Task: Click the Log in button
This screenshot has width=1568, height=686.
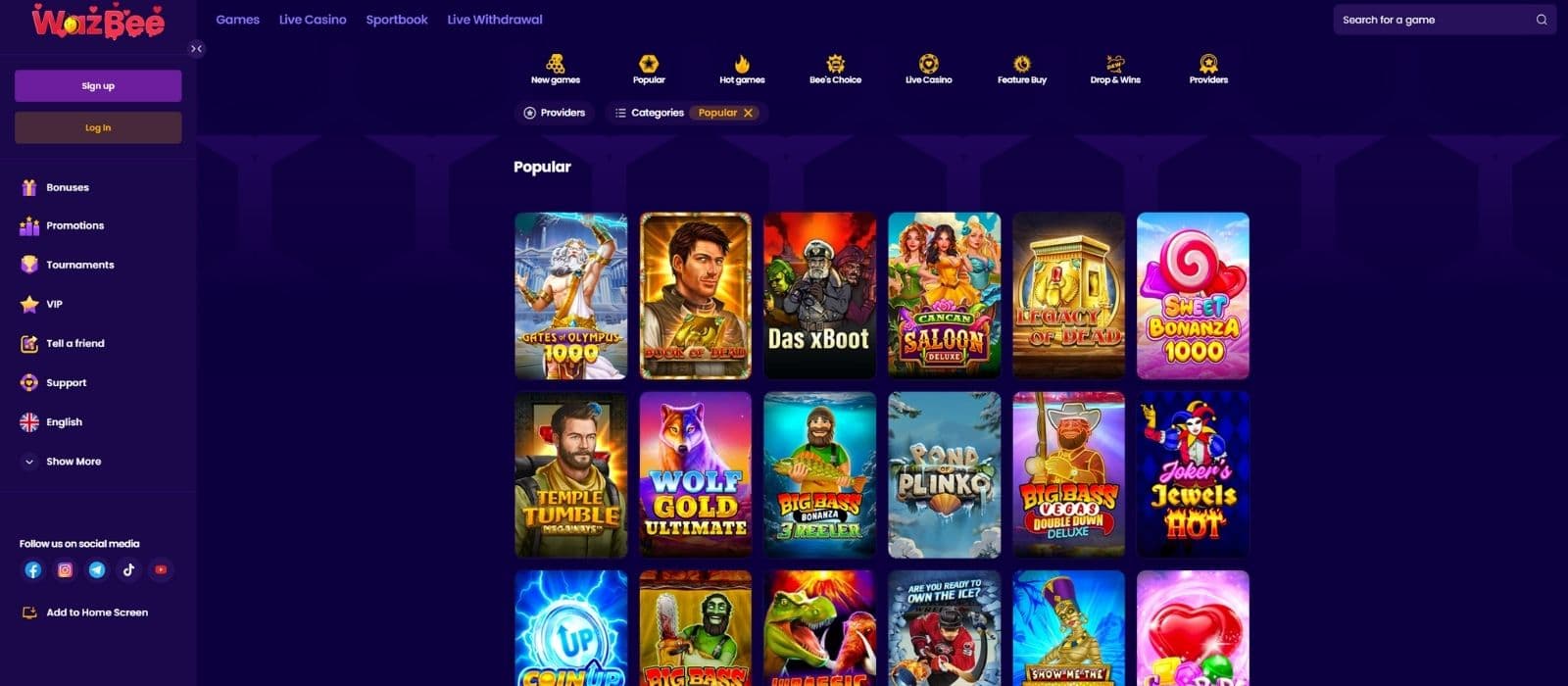Action: click(x=98, y=127)
